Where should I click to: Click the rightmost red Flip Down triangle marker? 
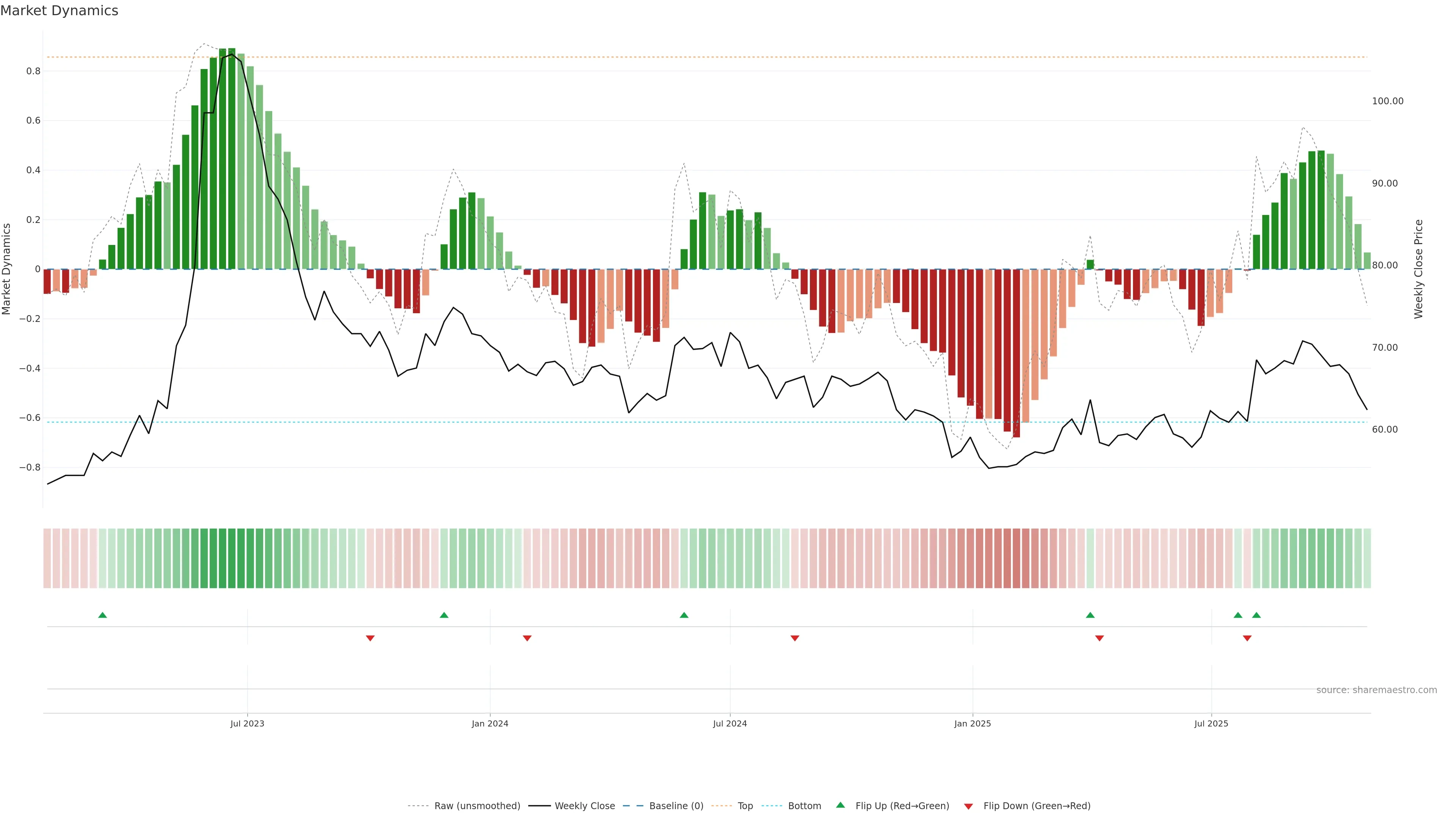click(x=1247, y=638)
